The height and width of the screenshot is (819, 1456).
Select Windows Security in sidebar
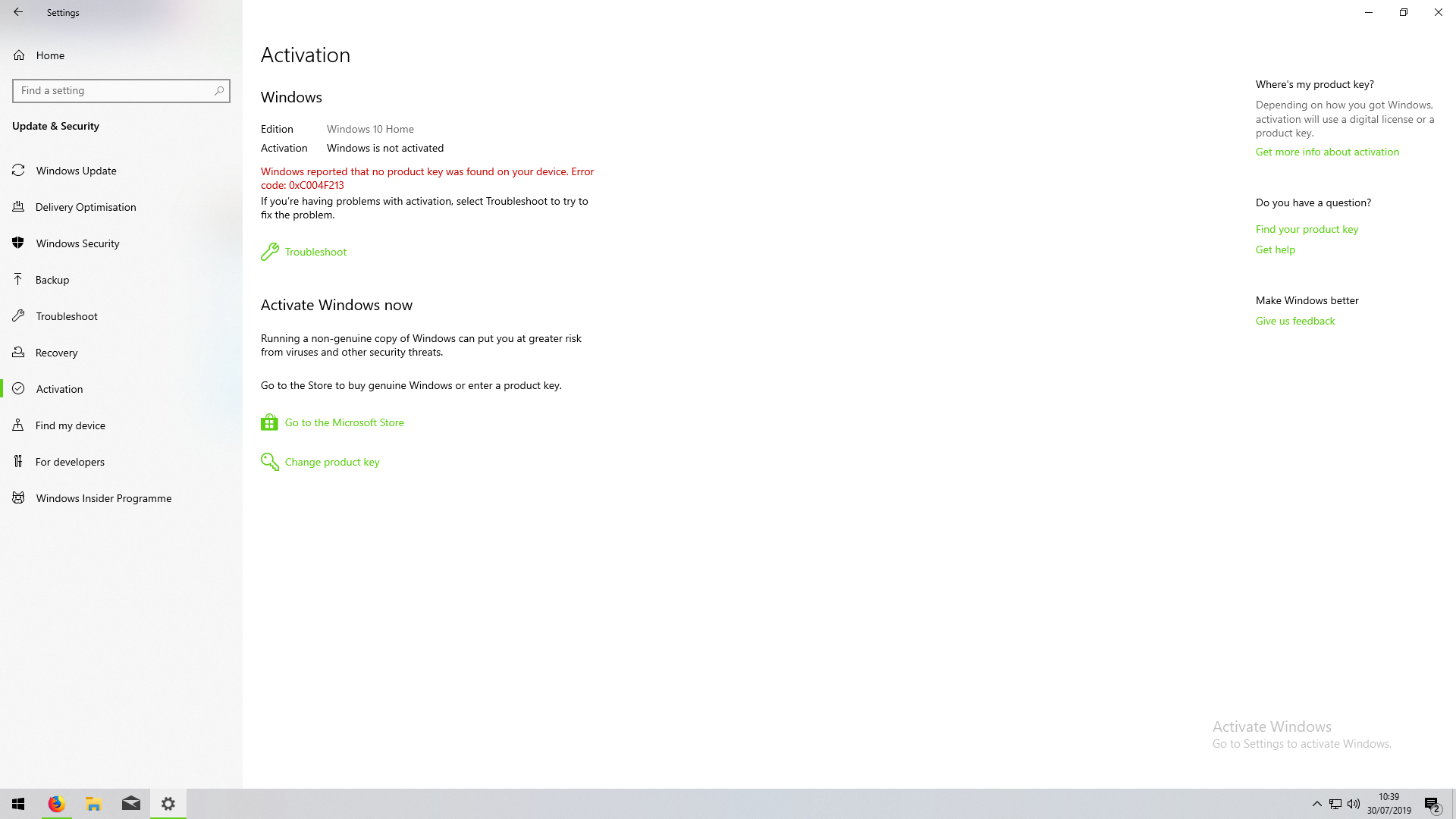[121, 243]
